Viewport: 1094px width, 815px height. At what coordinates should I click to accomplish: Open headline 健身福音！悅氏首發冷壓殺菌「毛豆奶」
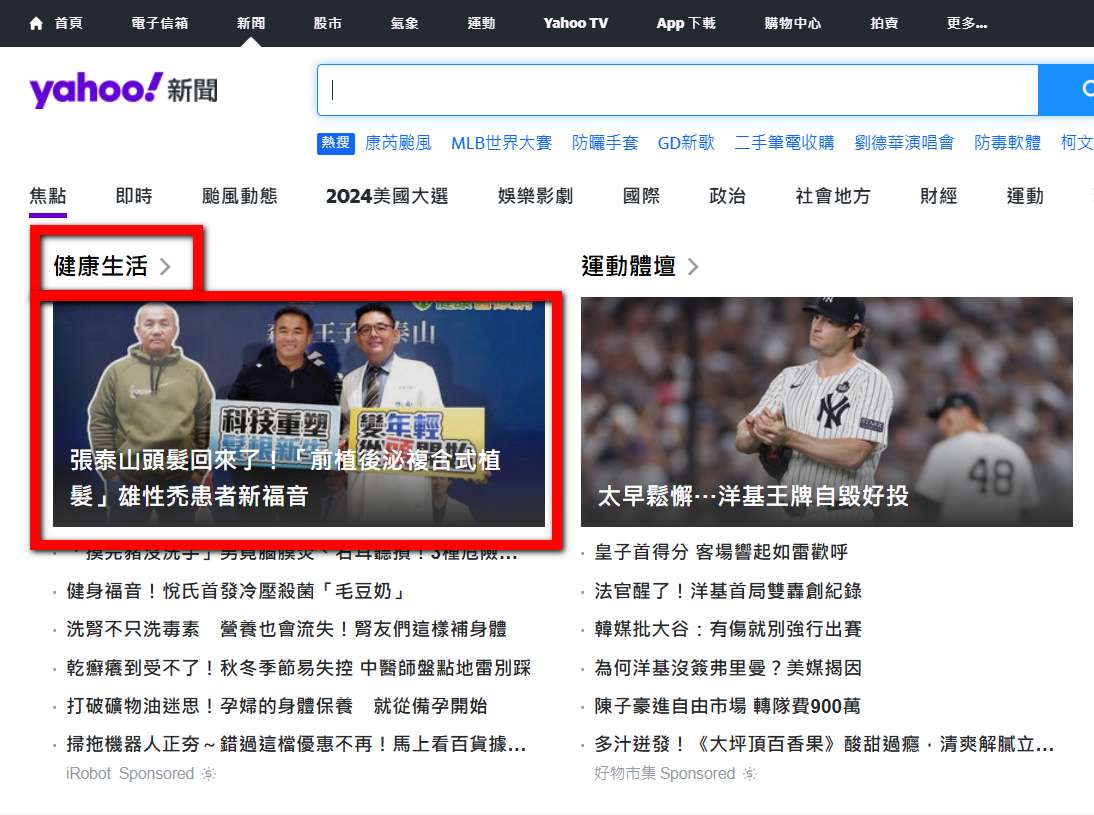[238, 591]
